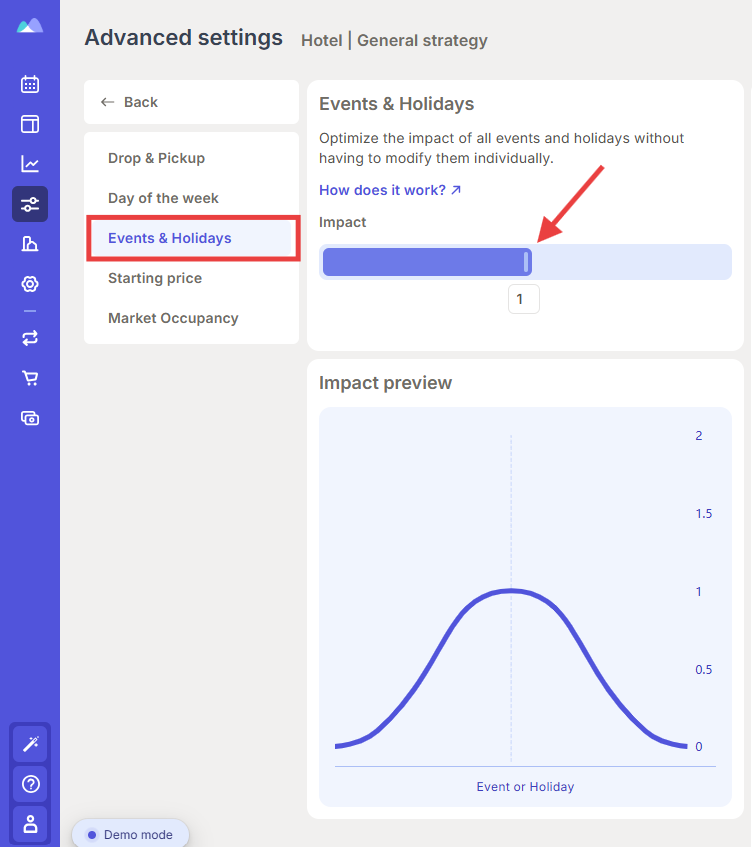Open the user profile icon
This screenshot has width=752, height=847.
30,824
